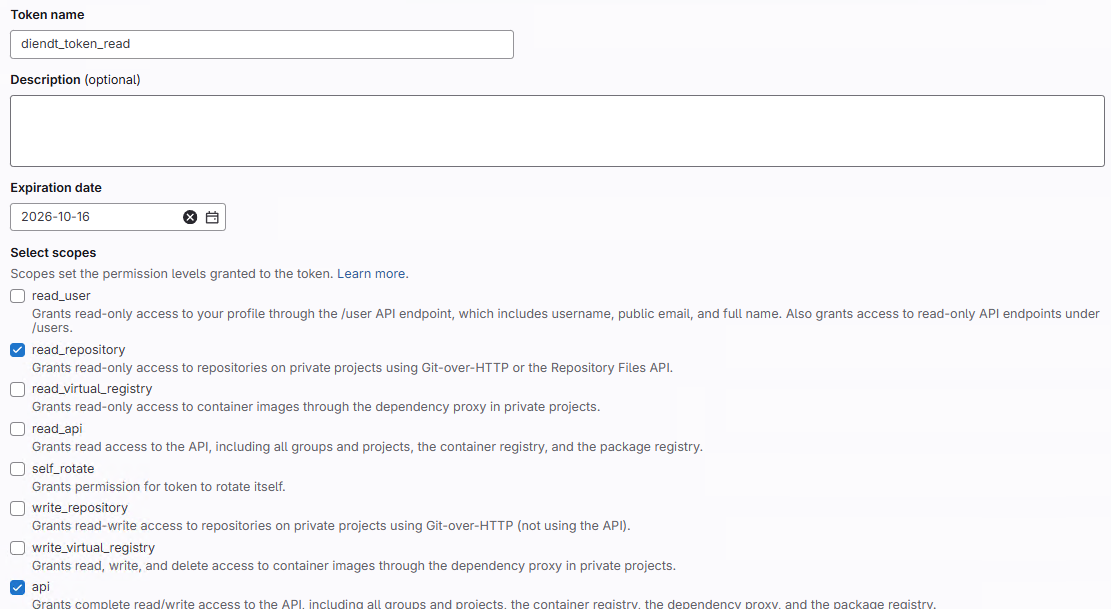
Task: Click the 'Description (optional)' label
Action: click(75, 80)
